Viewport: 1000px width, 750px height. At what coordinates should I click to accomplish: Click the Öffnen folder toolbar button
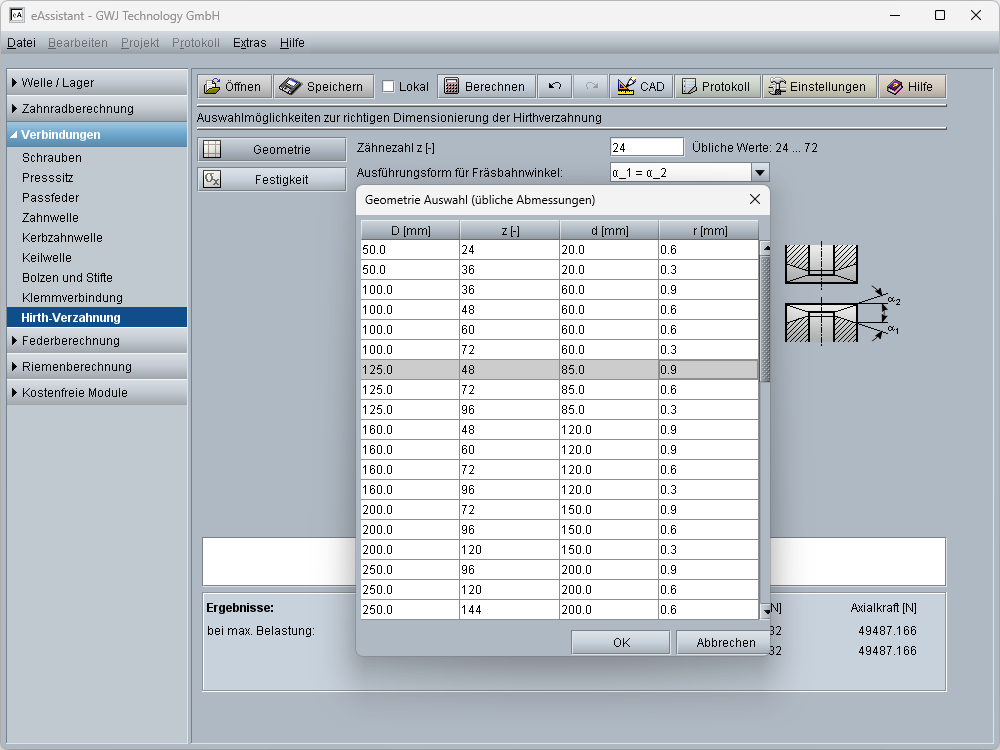[x=233, y=87]
